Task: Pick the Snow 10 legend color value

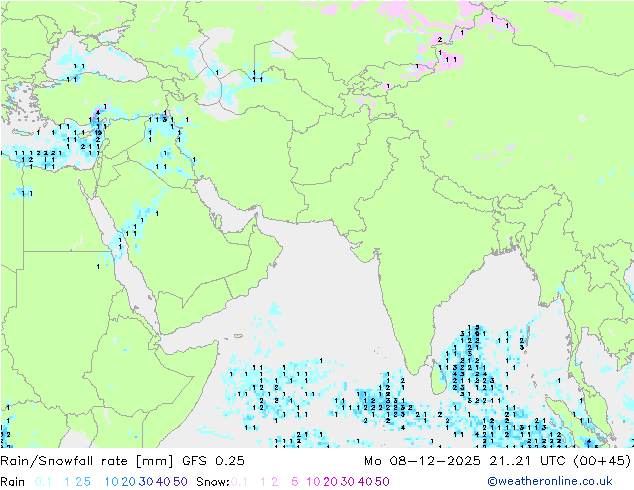Action: click(x=313, y=482)
